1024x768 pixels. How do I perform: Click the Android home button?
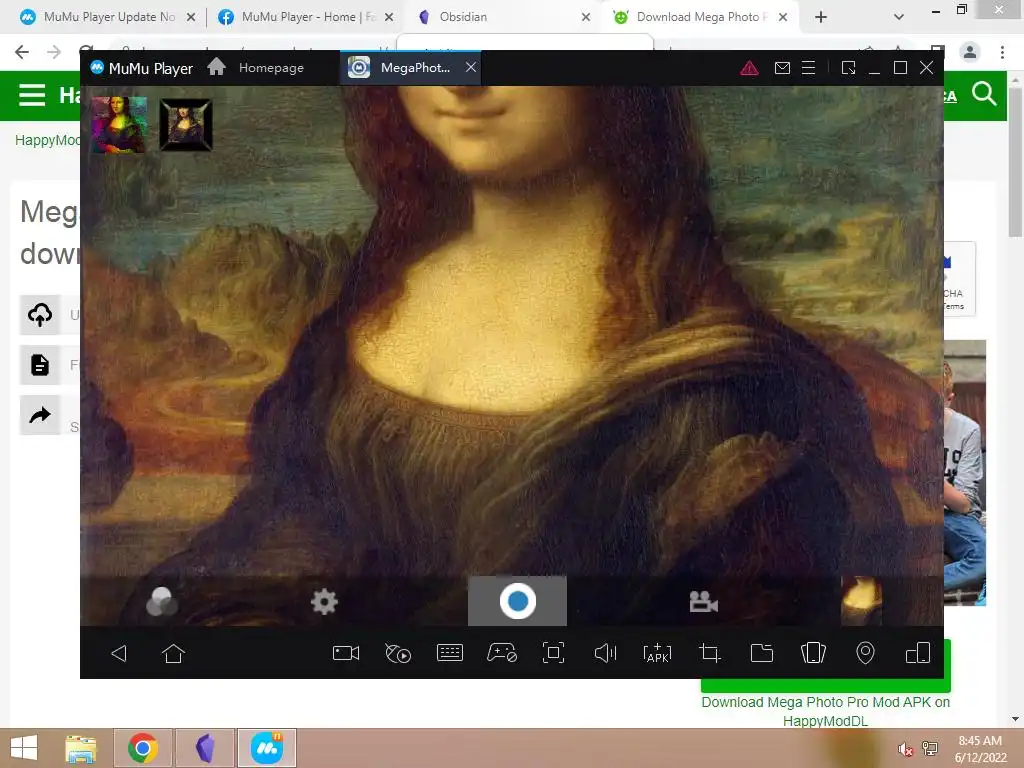pyautogui.click(x=173, y=653)
